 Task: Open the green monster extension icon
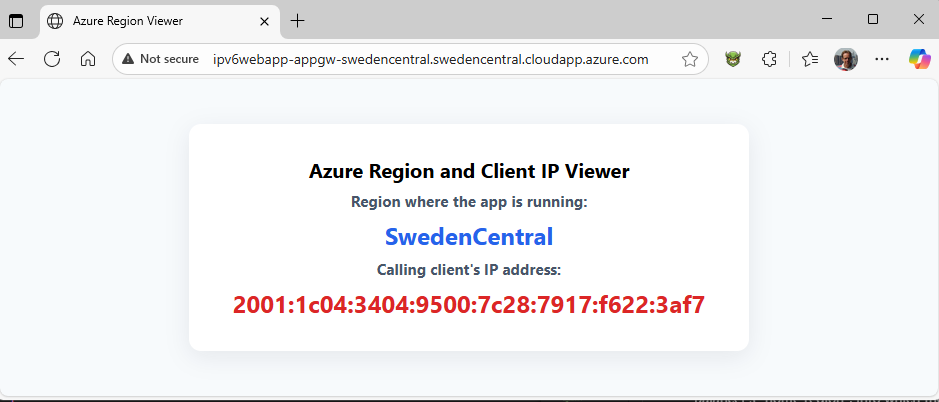(733, 59)
